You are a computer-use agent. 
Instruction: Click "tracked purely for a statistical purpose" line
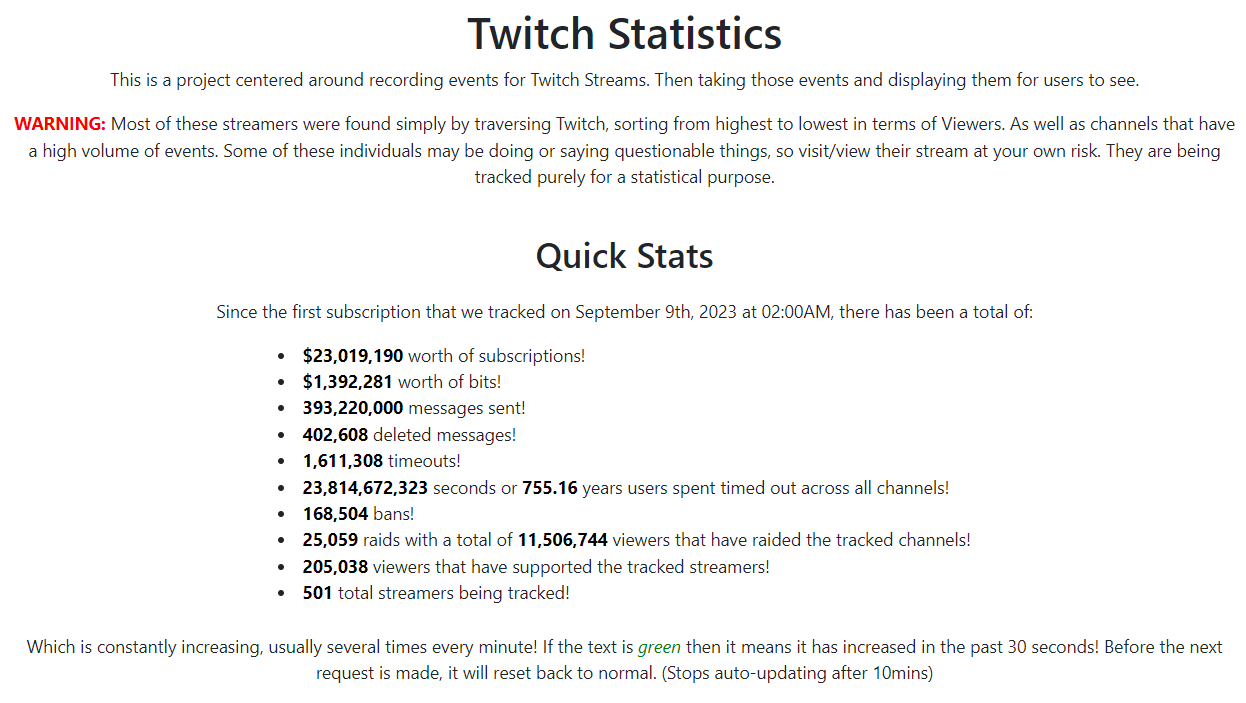tap(624, 178)
